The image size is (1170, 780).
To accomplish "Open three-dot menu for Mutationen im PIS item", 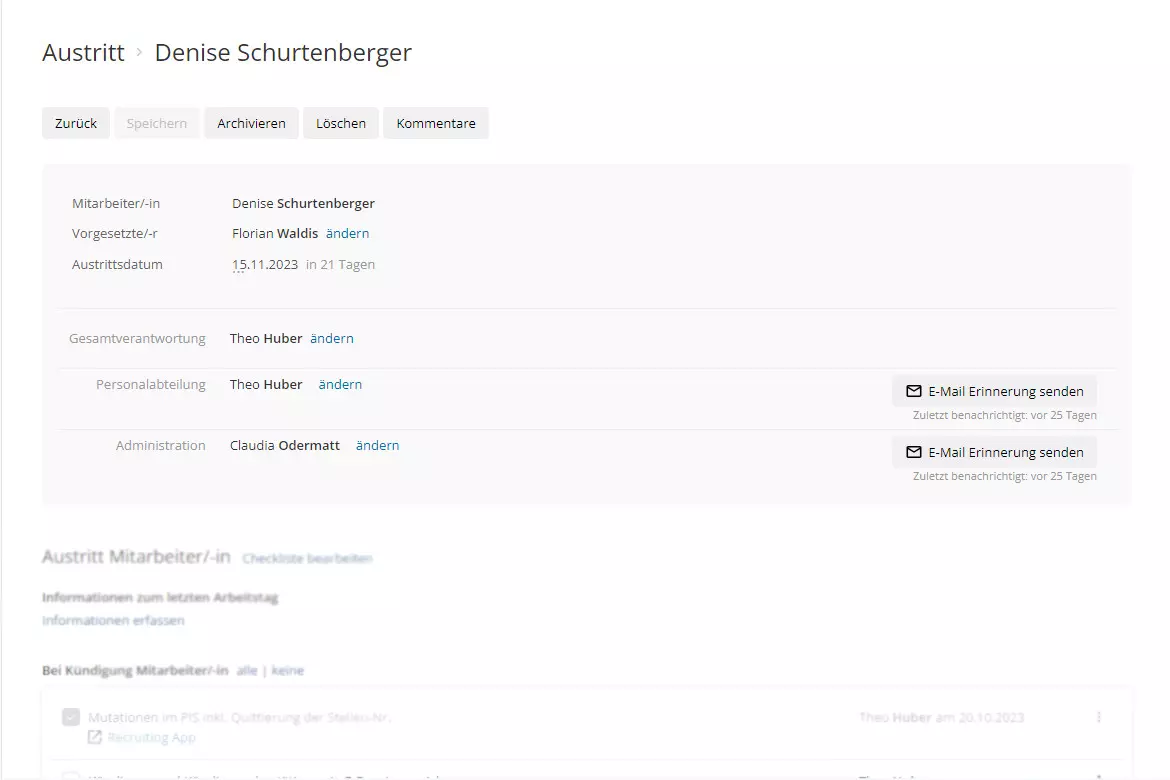I will click(1099, 717).
